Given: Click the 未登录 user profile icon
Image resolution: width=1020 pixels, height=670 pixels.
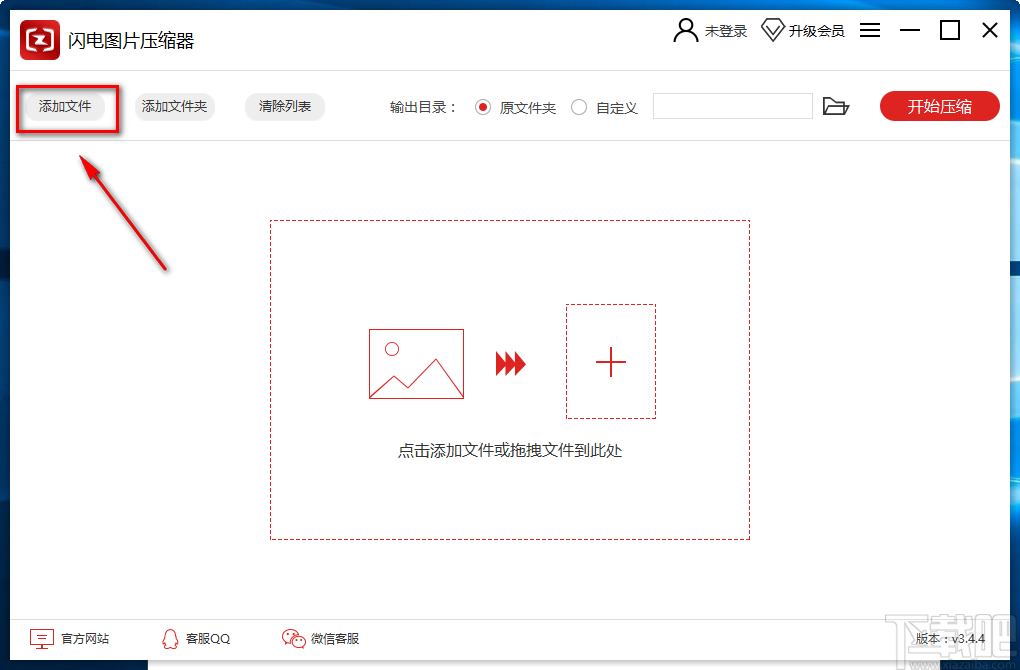Looking at the screenshot, I should click(684, 29).
